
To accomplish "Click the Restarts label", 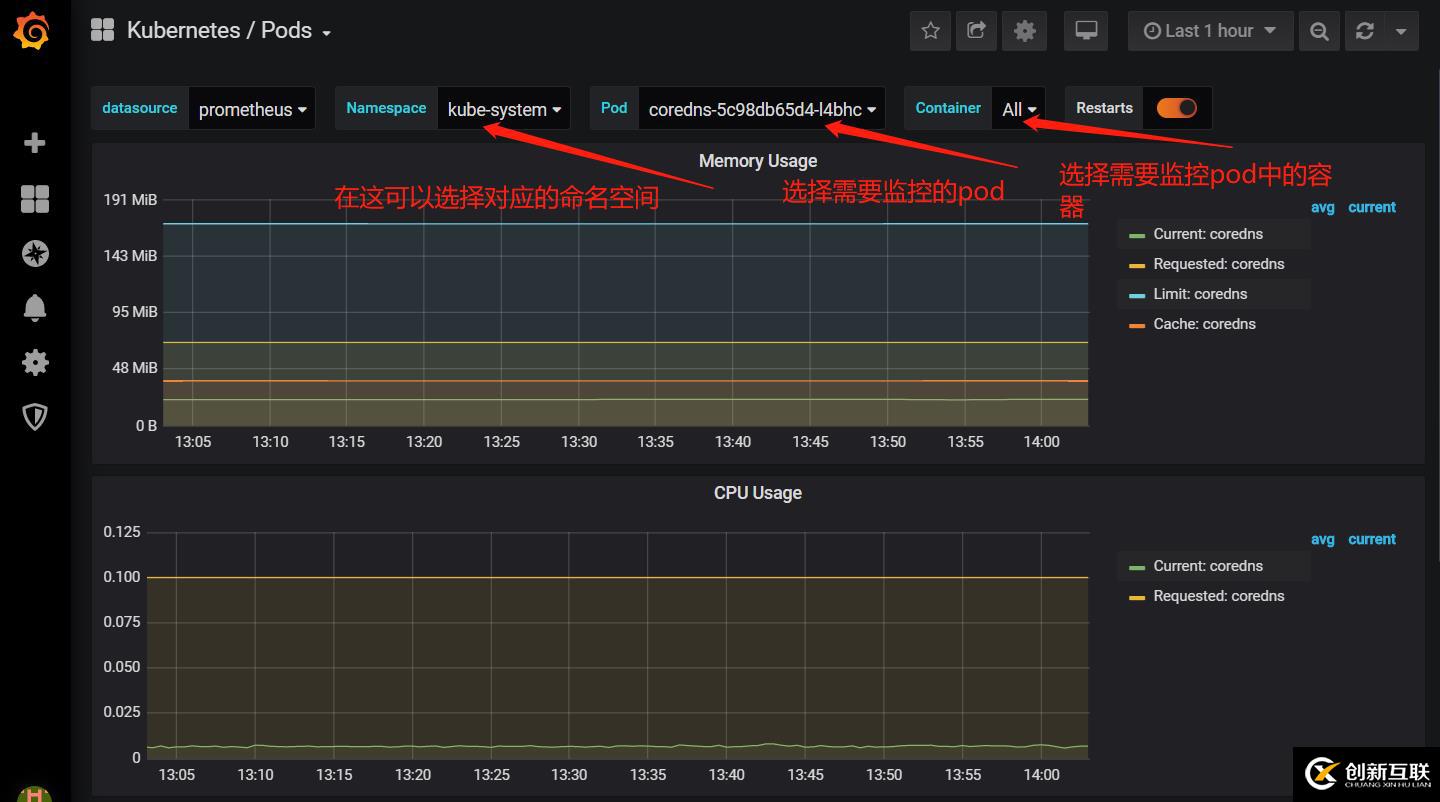I will (x=1104, y=108).
